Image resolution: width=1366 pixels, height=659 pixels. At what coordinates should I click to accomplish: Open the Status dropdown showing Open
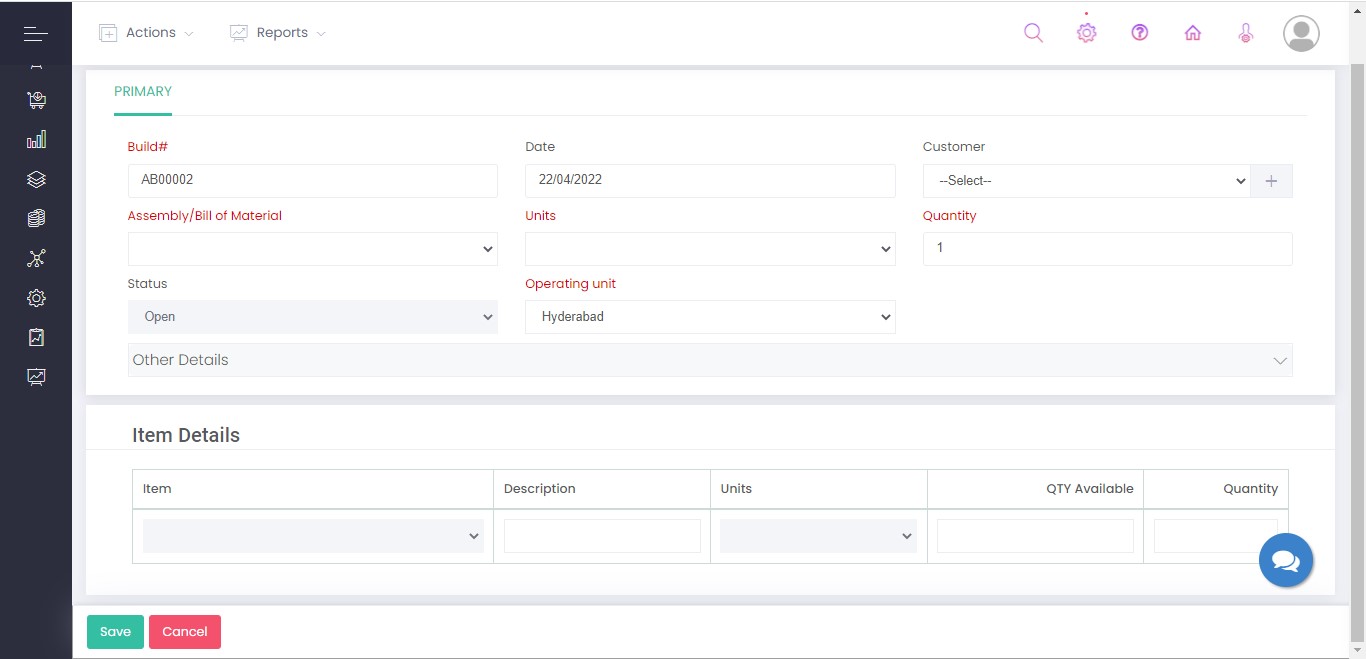tap(312, 316)
